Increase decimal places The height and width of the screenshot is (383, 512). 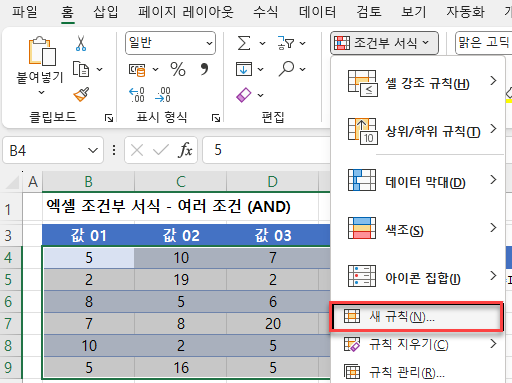[137, 95]
